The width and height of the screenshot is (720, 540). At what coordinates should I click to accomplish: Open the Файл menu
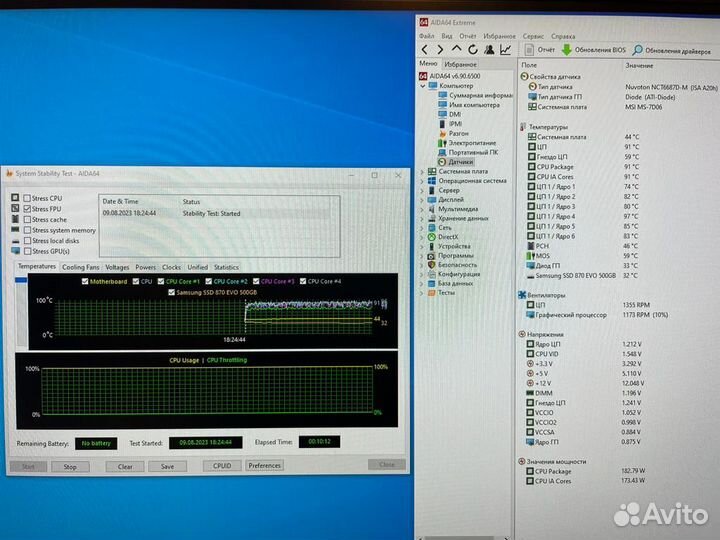[x=427, y=36]
